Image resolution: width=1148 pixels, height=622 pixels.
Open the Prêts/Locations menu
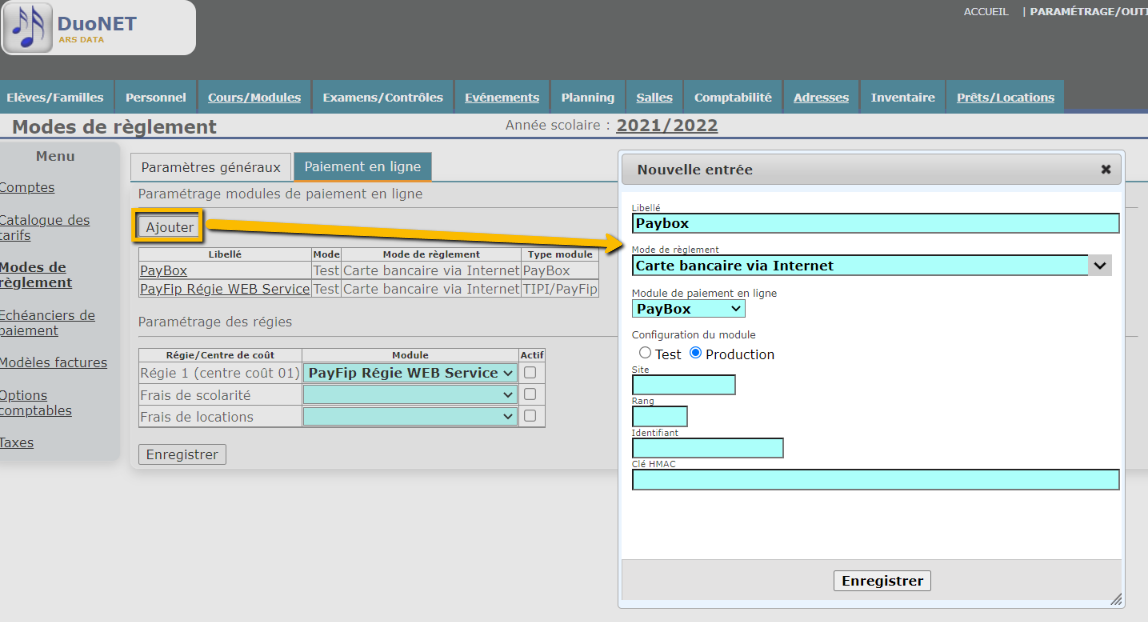(x=1005, y=97)
